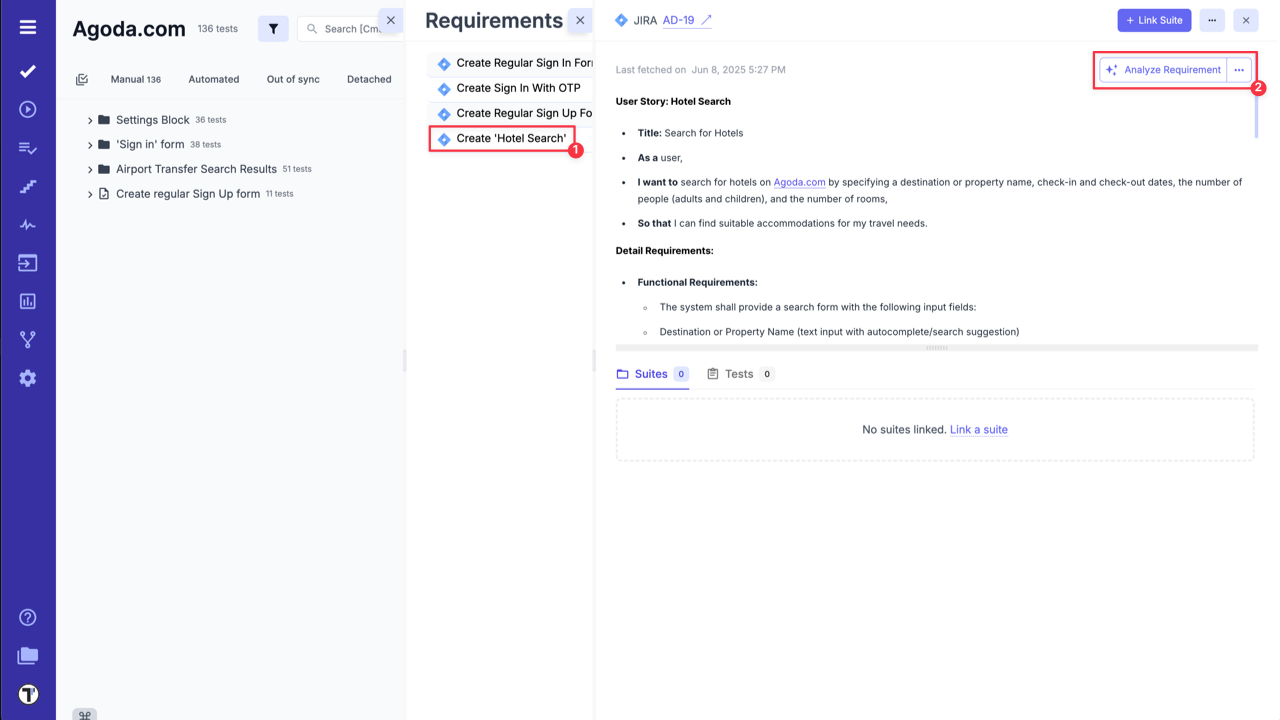Open the Runs play icon in sidebar
The image size is (1280, 720).
(27, 110)
